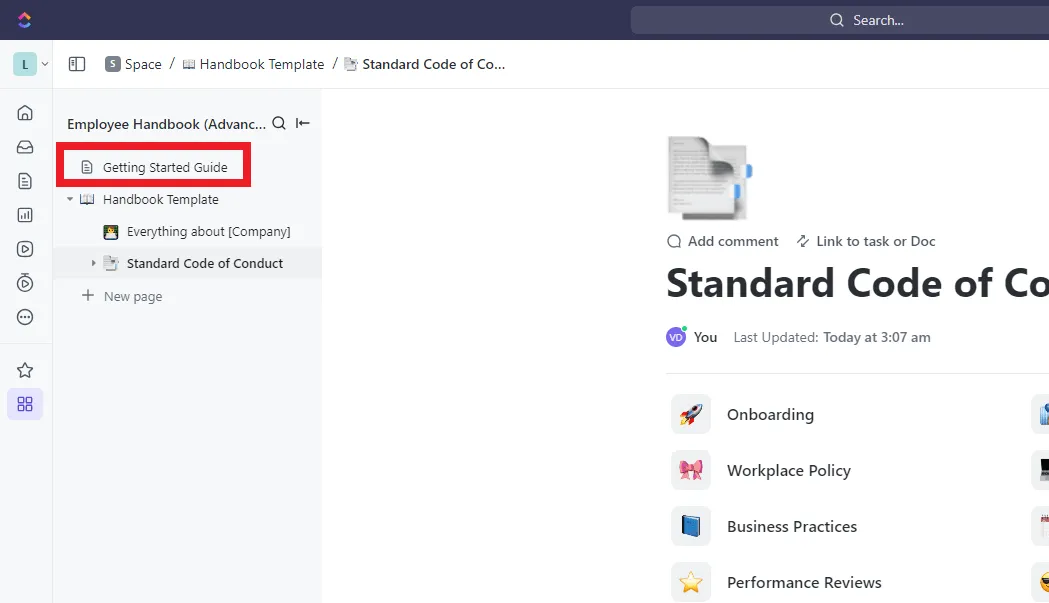1049x603 pixels.
Task: Click the ClickUp logo icon
Action: pos(25,20)
